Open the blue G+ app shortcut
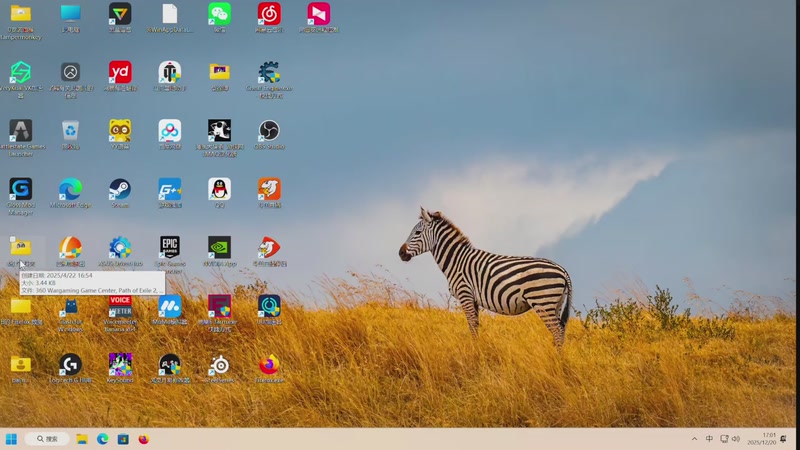The height and width of the screenshot is (450, 800). (x=169, y=189)
